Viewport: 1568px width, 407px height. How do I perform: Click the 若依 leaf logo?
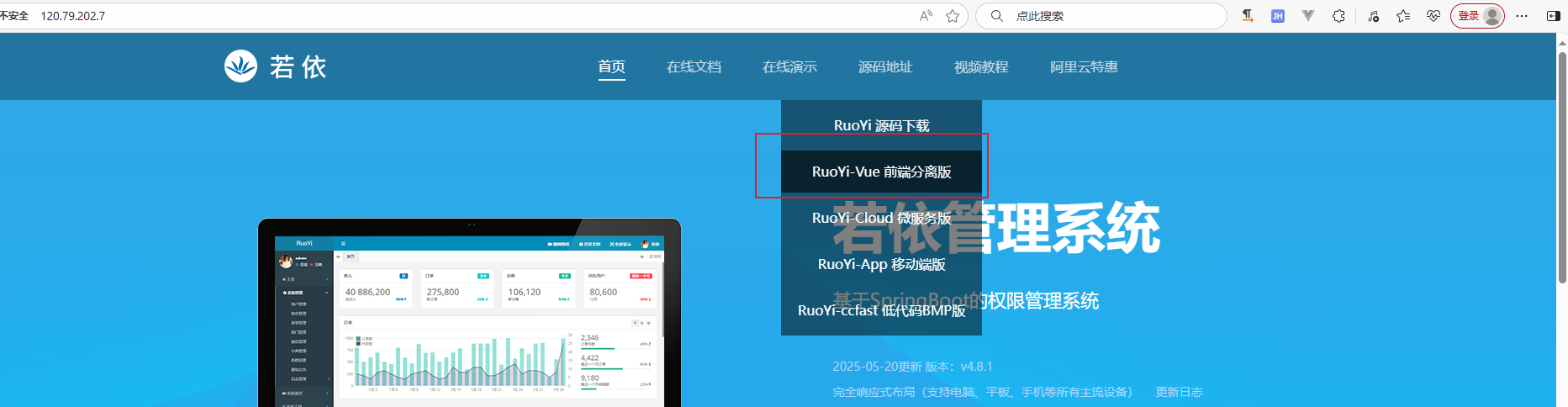click(x=240, y=66)
